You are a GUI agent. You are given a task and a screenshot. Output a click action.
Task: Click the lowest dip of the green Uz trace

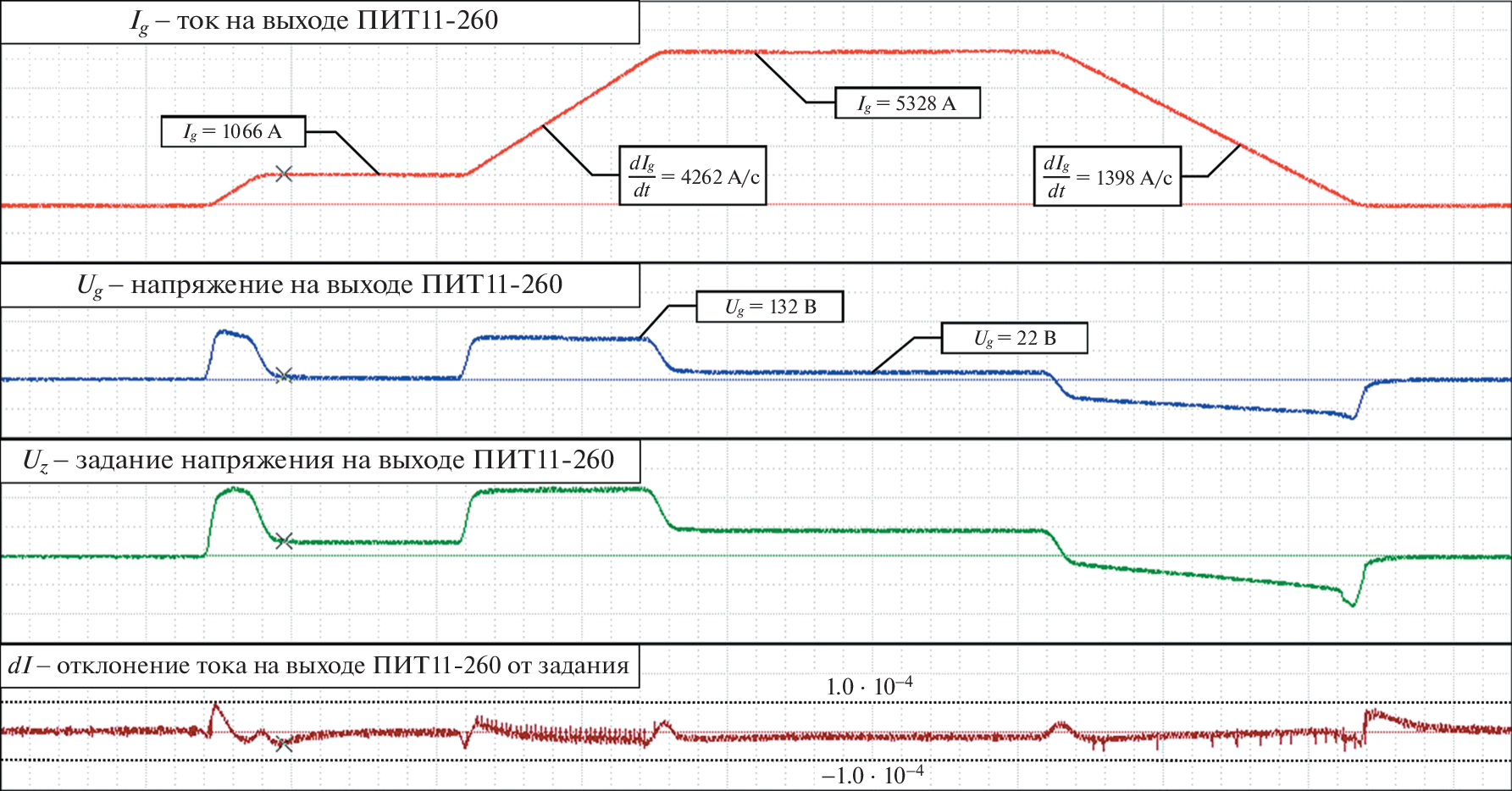(1352, 605)
